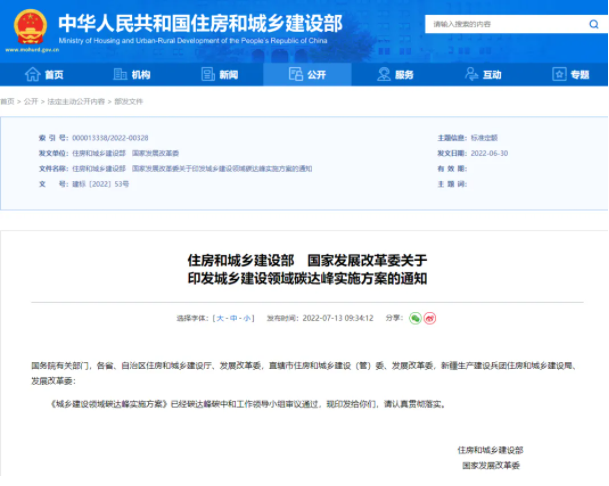Set font size to 中
Image resolution: width=609 pixels, height=486 pixels.
point(233,318)
